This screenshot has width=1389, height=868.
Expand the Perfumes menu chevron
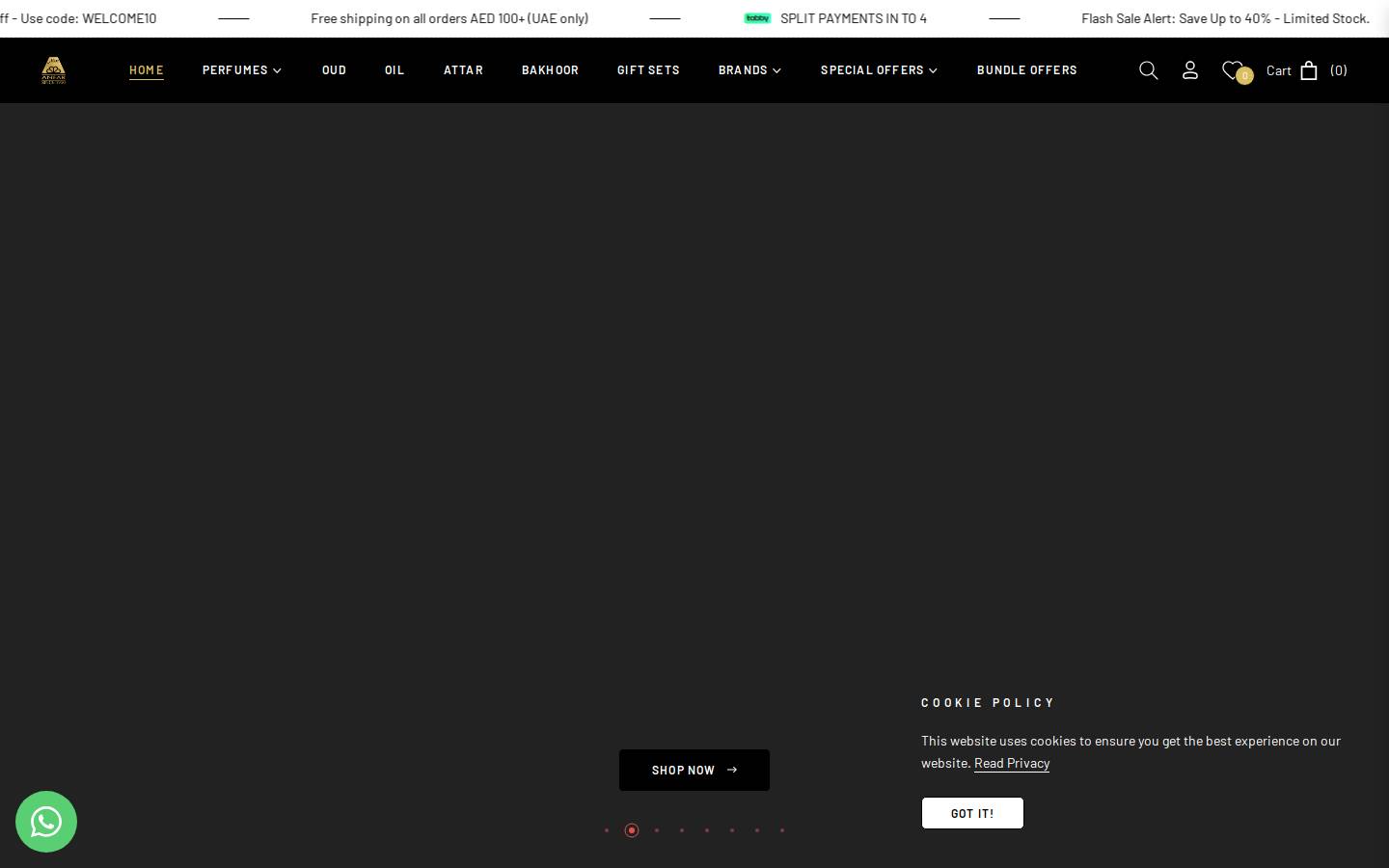pos(277,70)
